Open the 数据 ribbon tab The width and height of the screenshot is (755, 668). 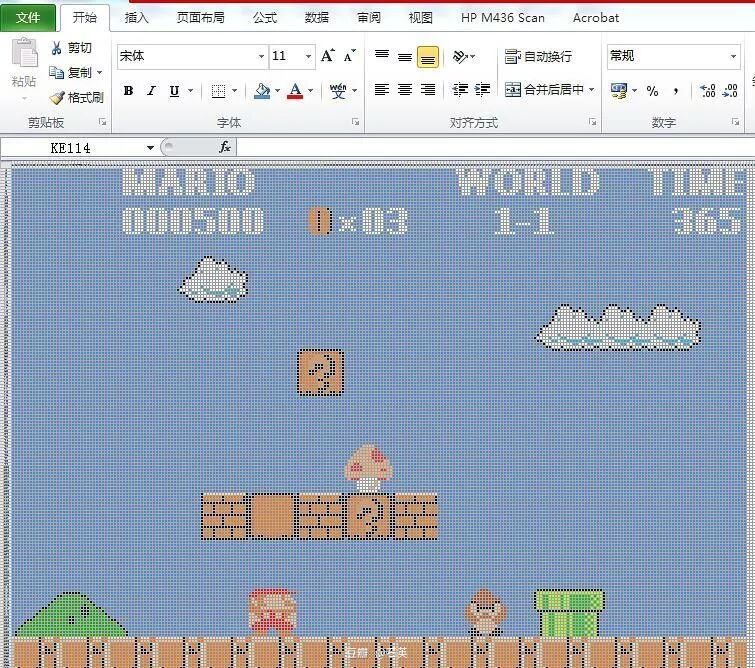[x=317, y=18]
